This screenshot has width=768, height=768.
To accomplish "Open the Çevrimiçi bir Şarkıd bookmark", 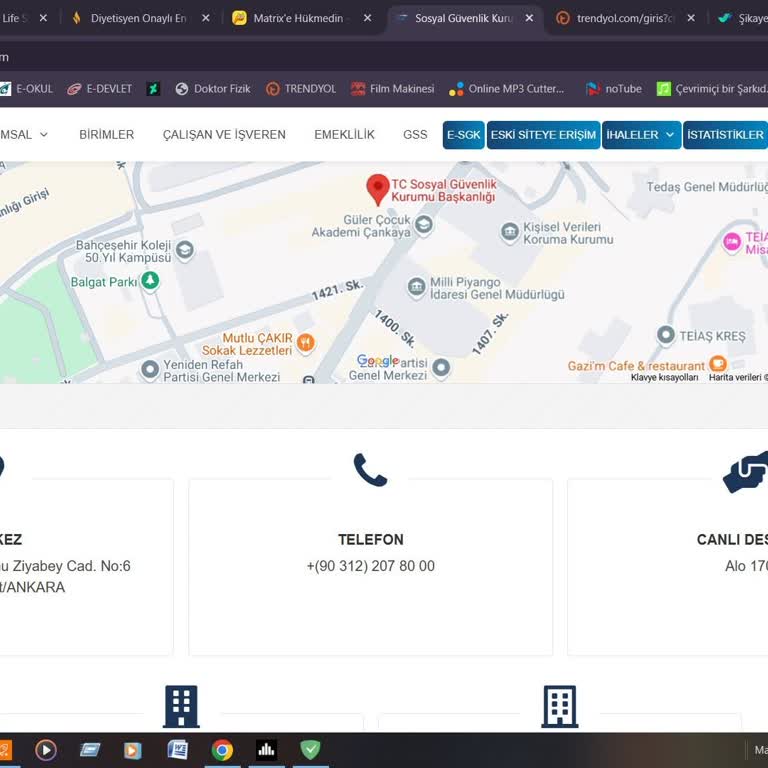I will (x=712, y=89).
